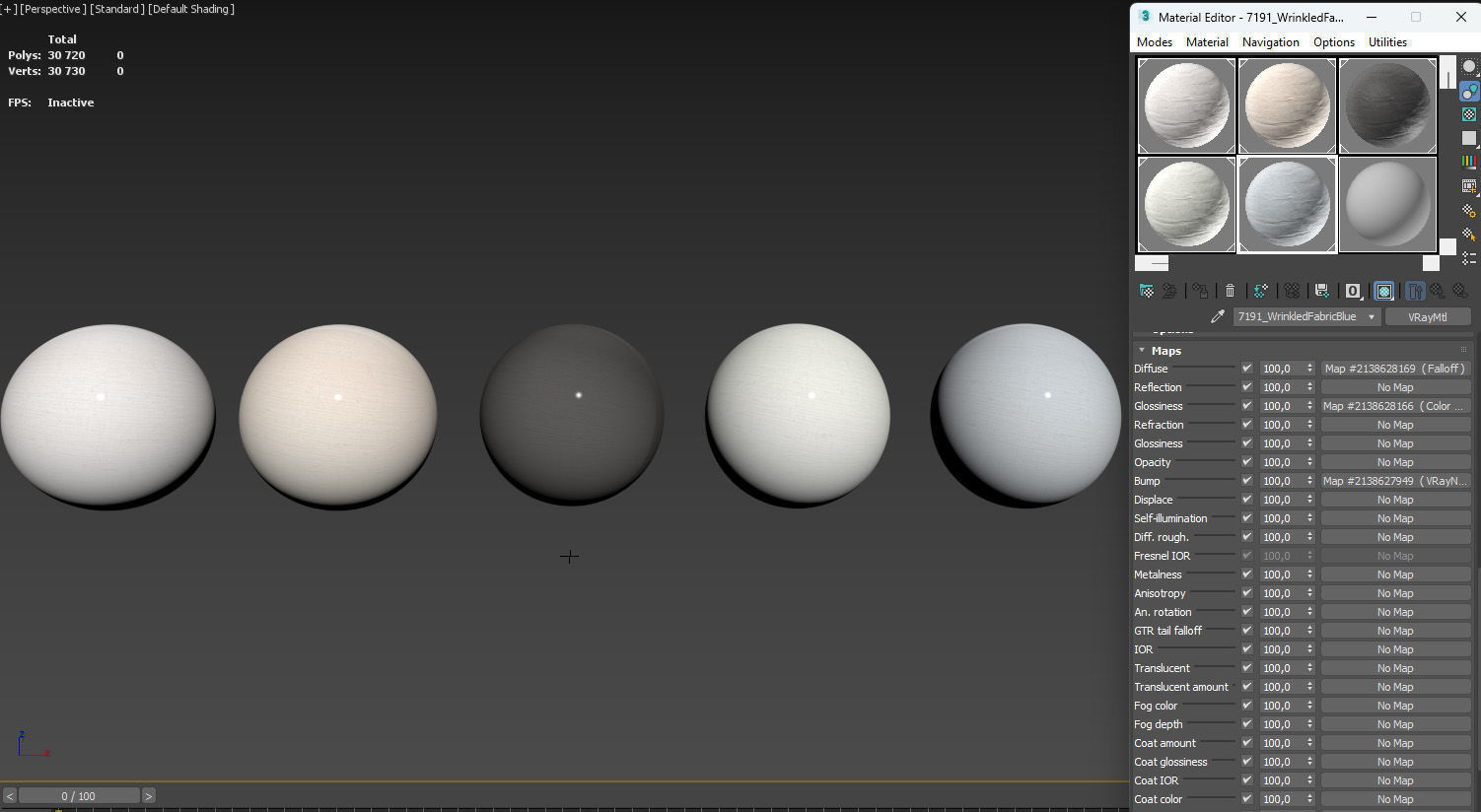Click the Make Preview filmstrip icon
This screenshot has width=1481, height=812.
click(x=1469, y=185)
